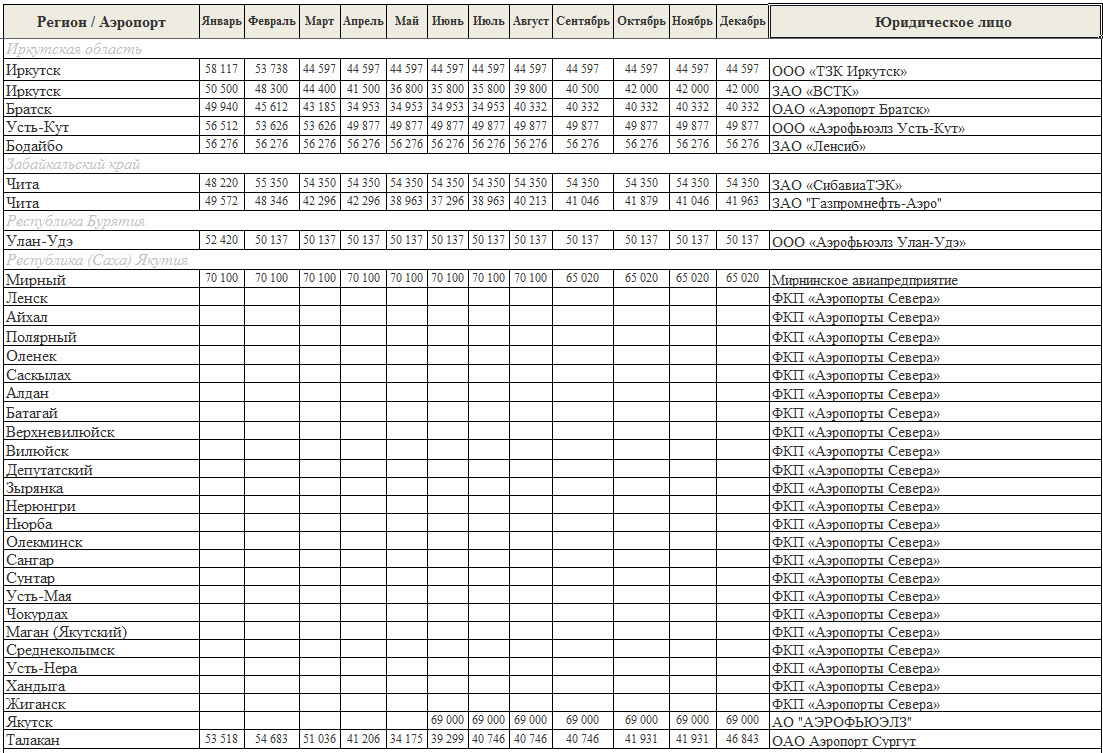The width and height of the screenshot is (1103, 753).
Task: Click the legal entity 'ОАО «Аэропорт Братск»'
Action: tap(851, 109)
